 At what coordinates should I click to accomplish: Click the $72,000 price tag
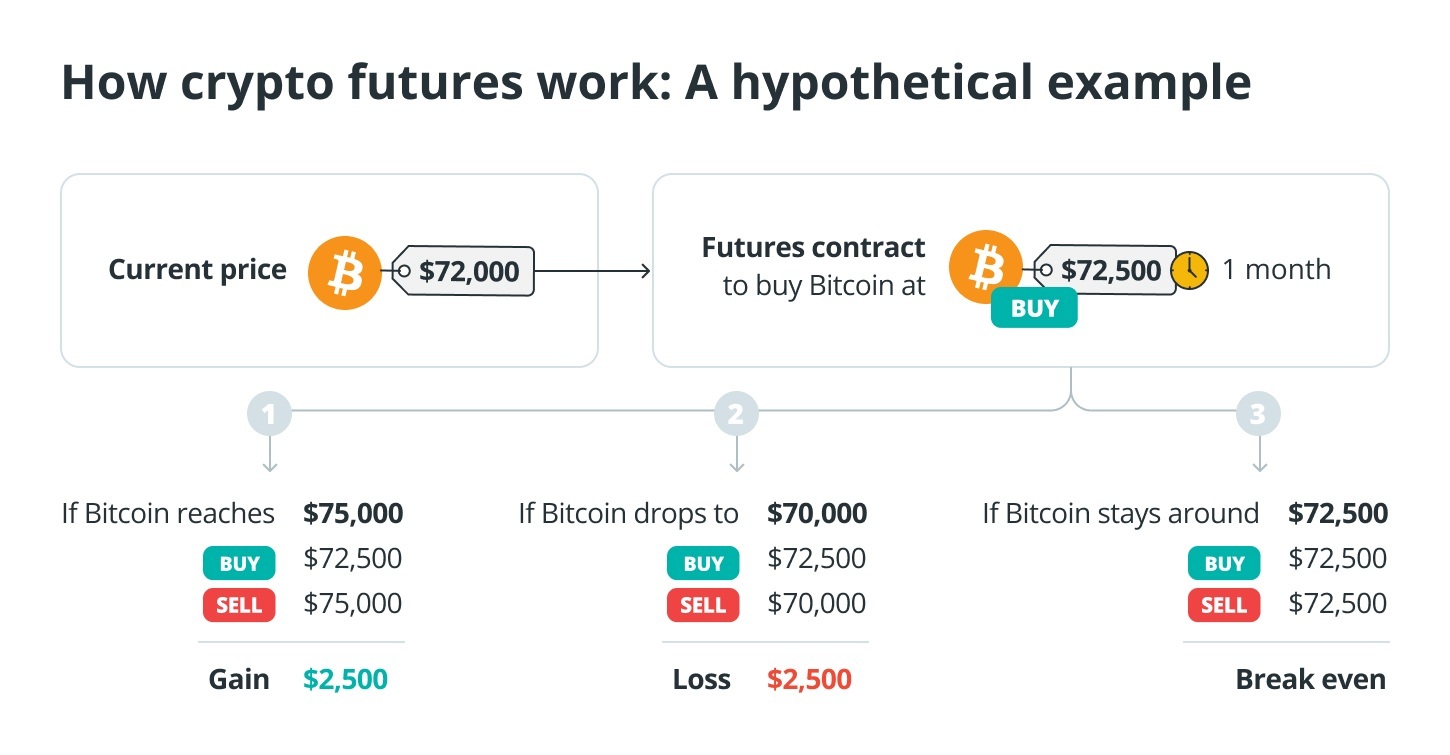click(465, 271)
